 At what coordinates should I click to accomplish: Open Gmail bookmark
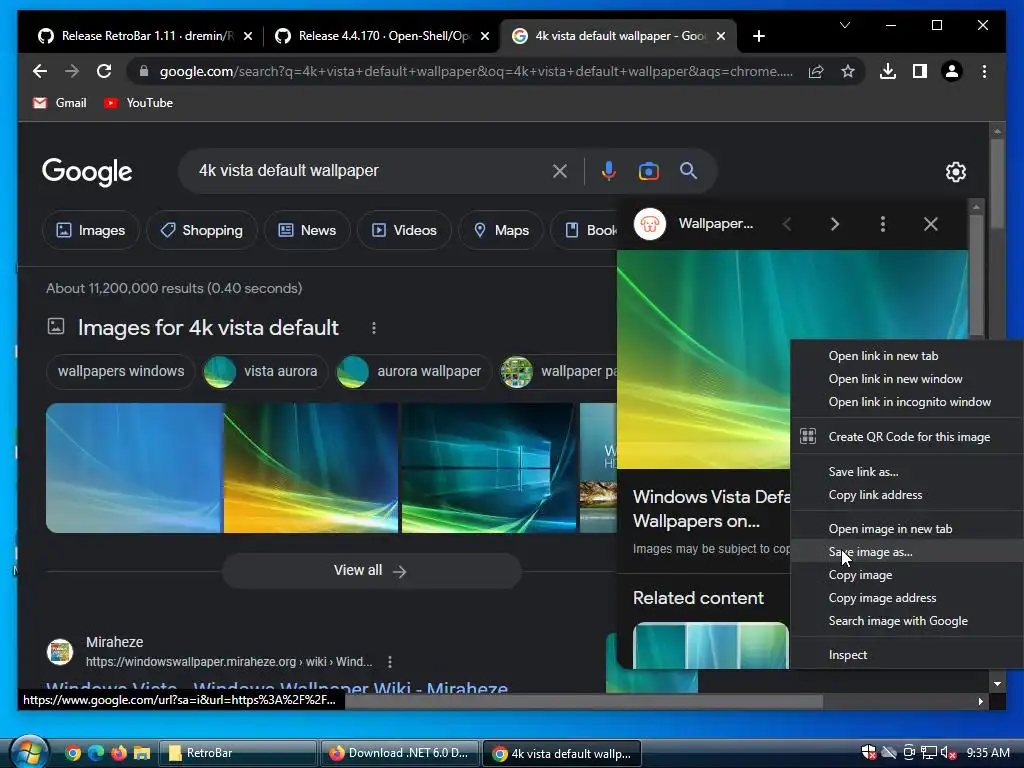[59, 103]
